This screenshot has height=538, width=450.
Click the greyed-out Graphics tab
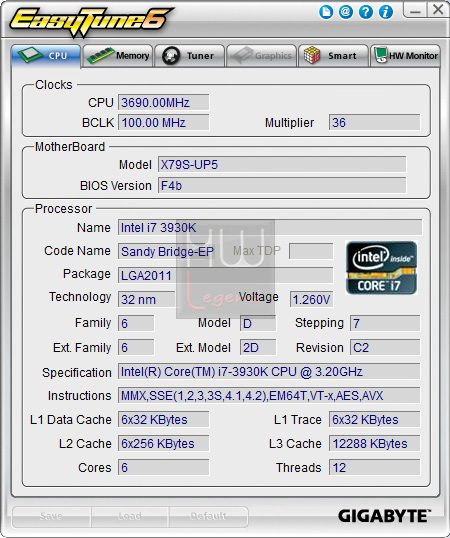(261, 56)
